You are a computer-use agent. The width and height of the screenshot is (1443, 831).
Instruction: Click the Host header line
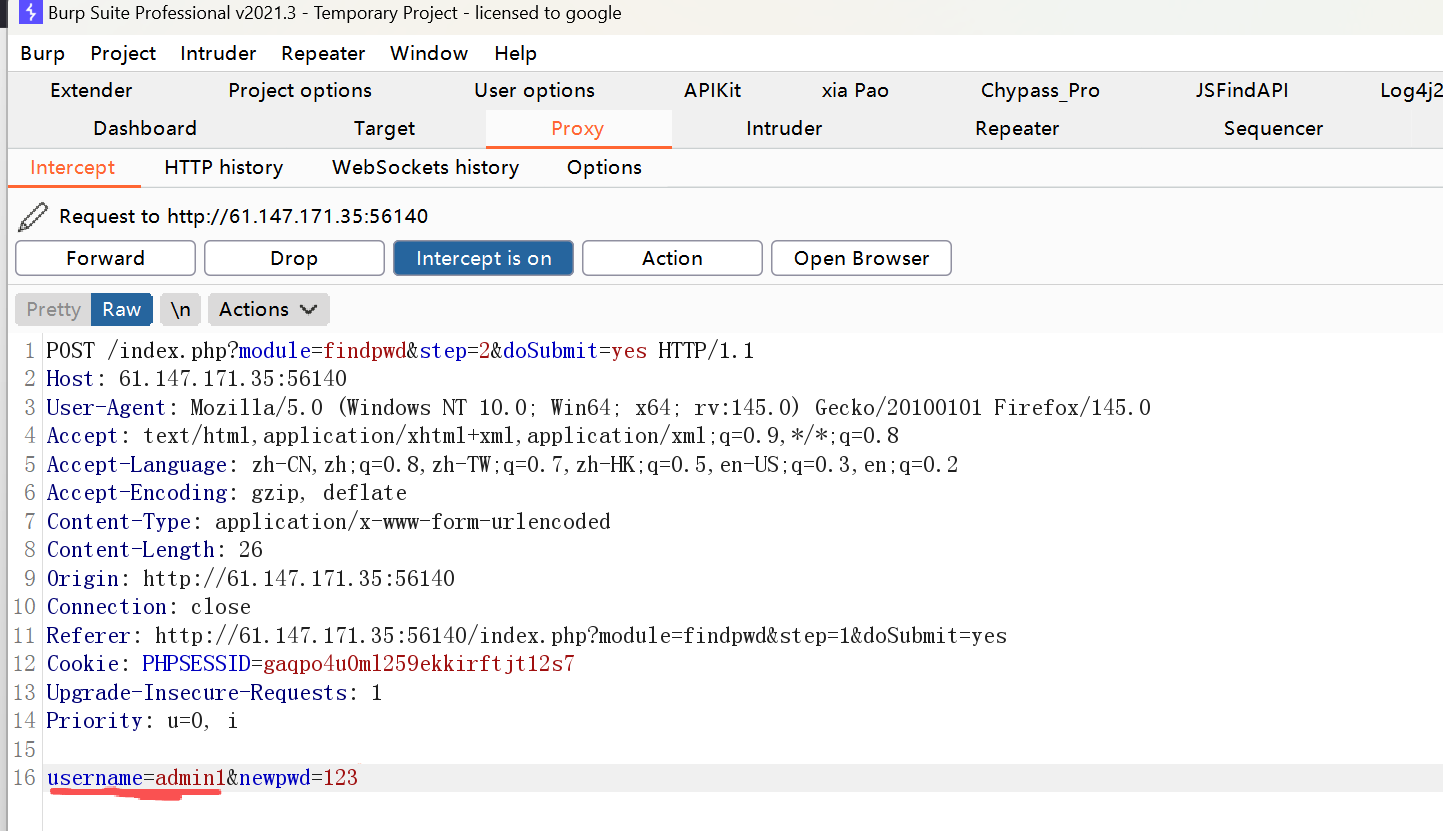(197, 379)
